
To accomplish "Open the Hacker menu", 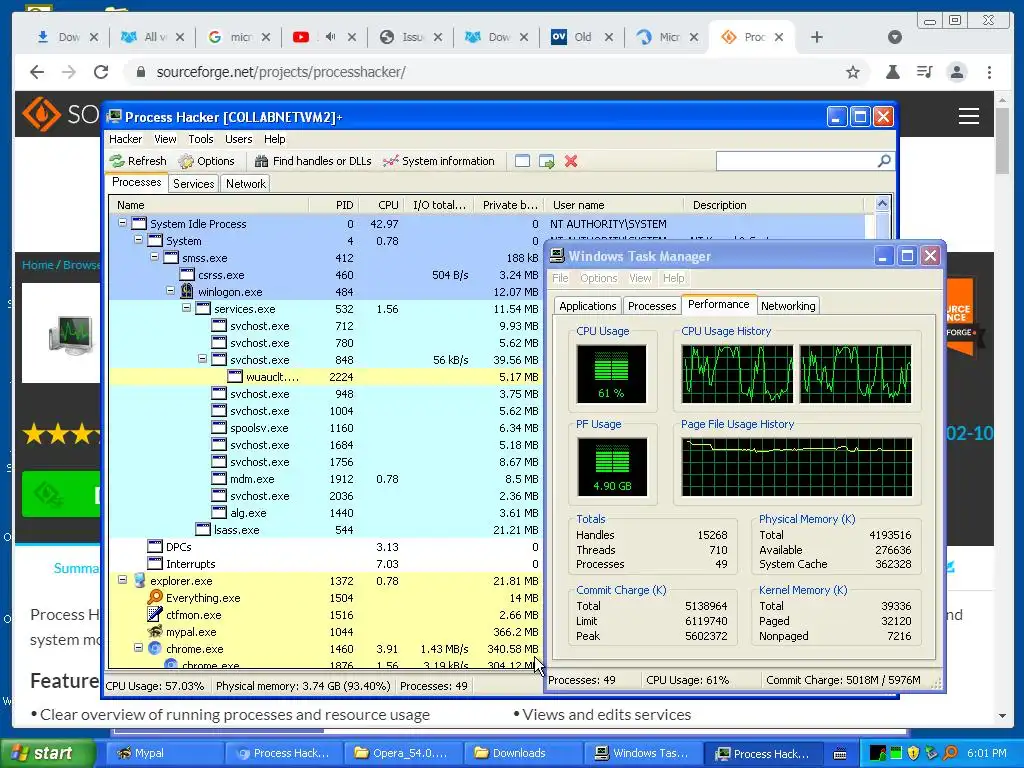I will click(x=125, y=139).
